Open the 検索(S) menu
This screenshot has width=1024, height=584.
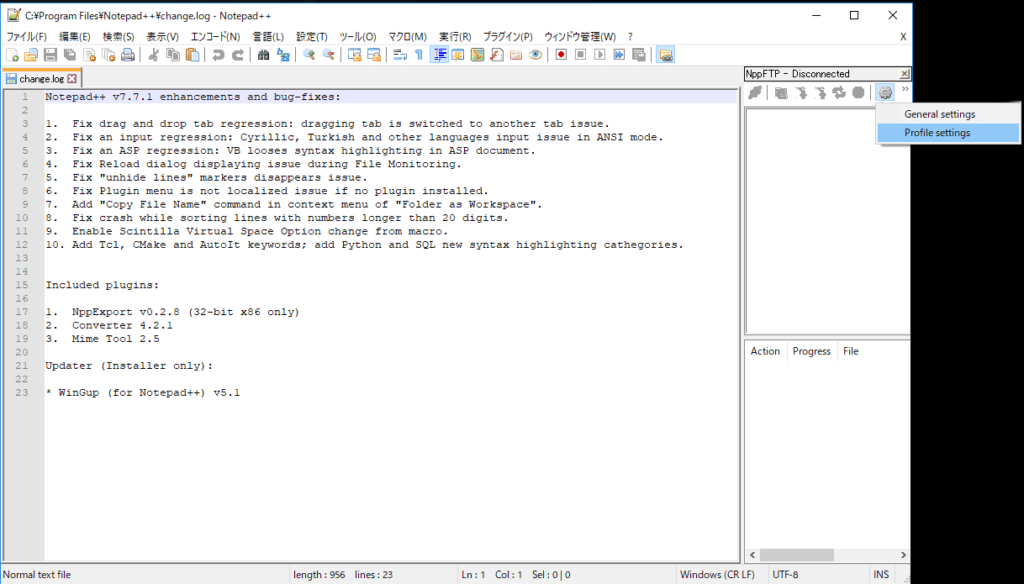point(118,37)
